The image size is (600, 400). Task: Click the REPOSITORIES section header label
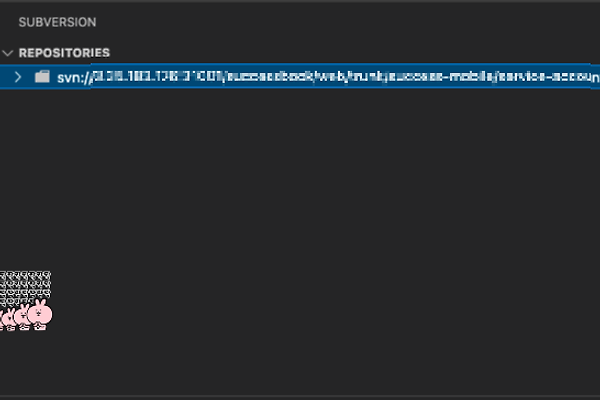(64, 53)
